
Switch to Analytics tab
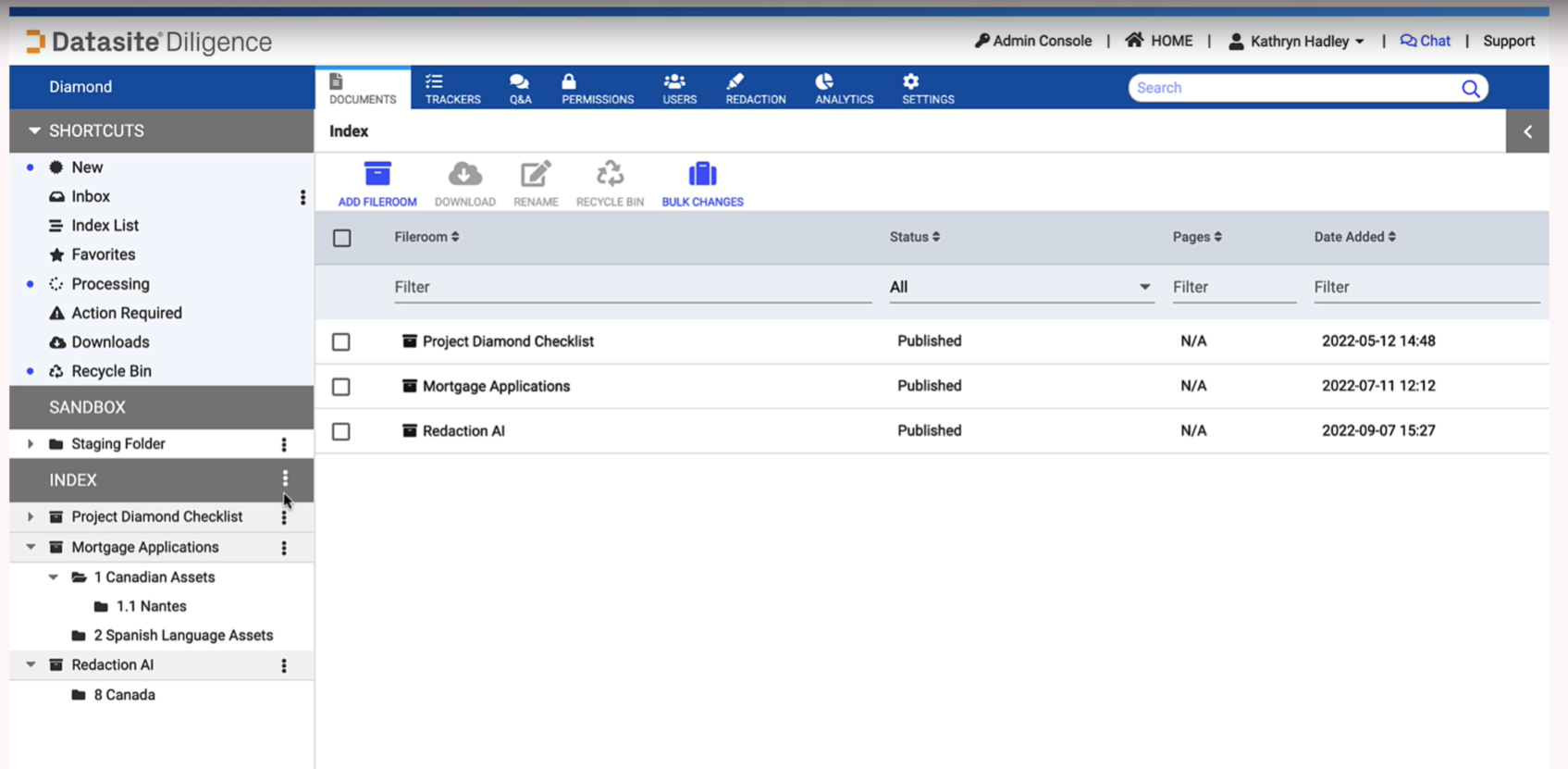(844, 89)
